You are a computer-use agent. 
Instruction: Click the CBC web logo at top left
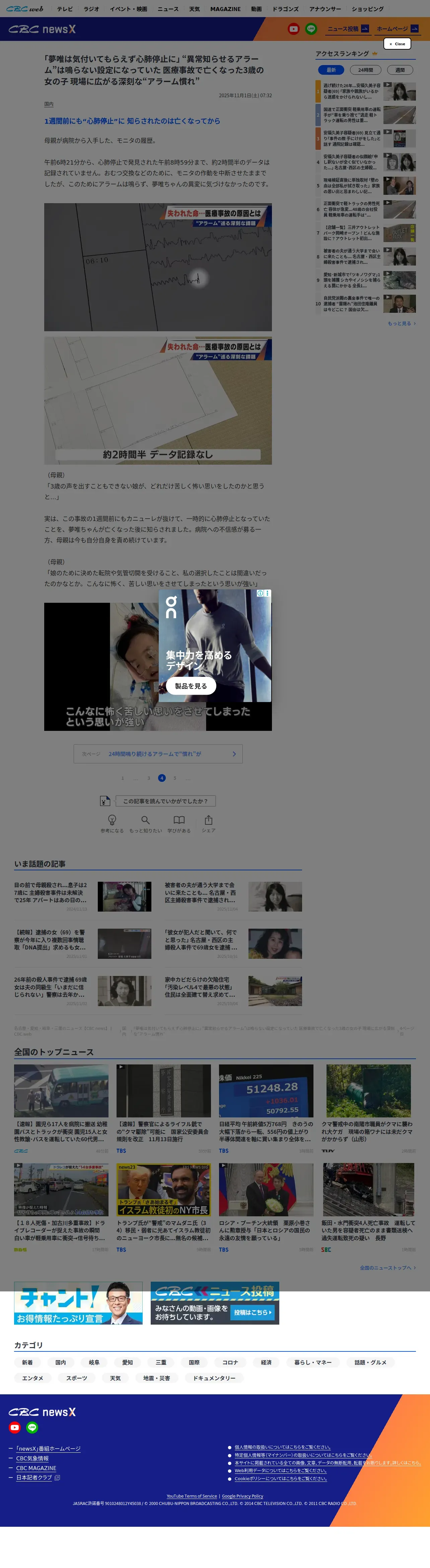click(25, 8)
